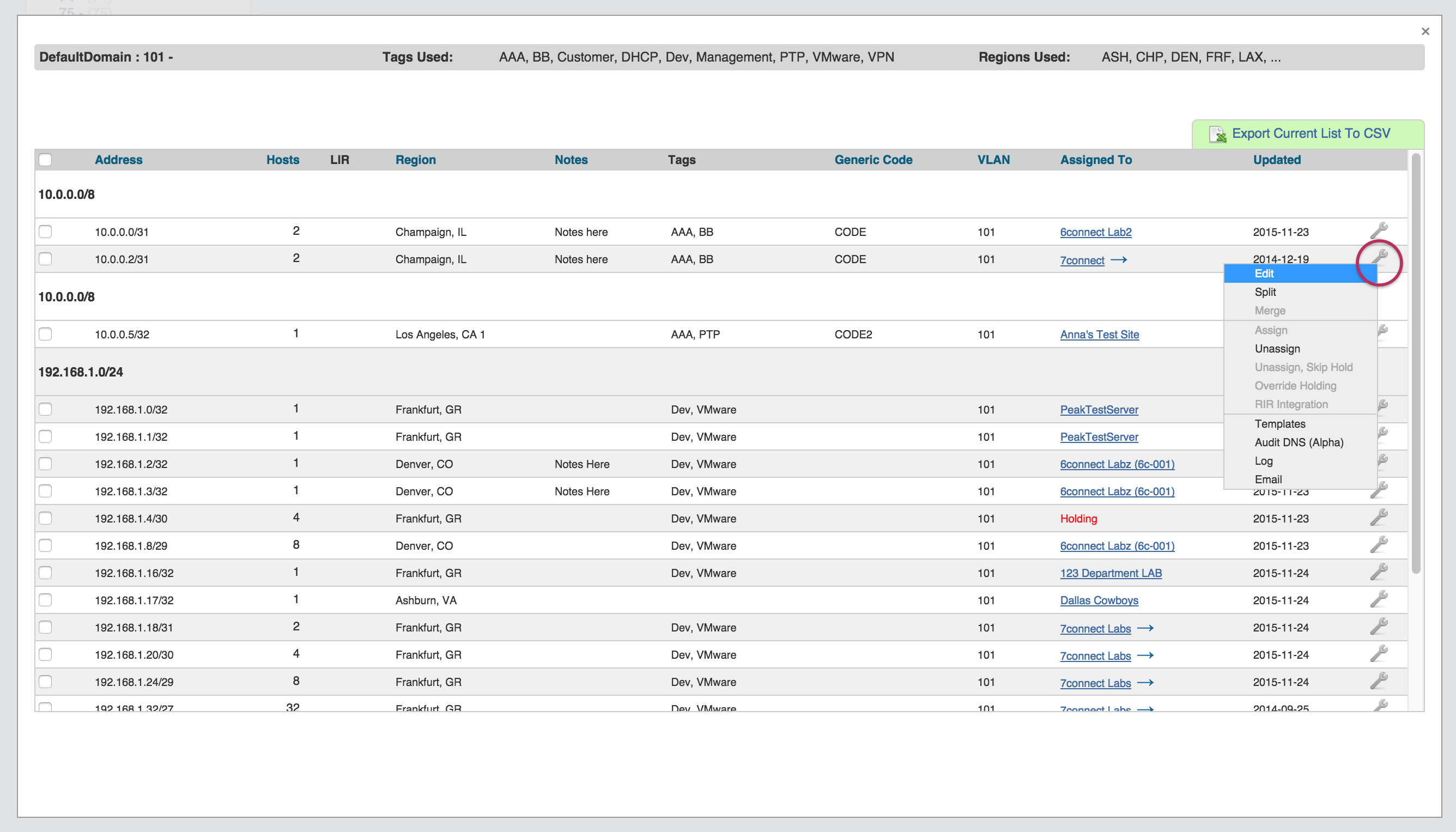Choose Split from the context menu

tap(1265, 292)
